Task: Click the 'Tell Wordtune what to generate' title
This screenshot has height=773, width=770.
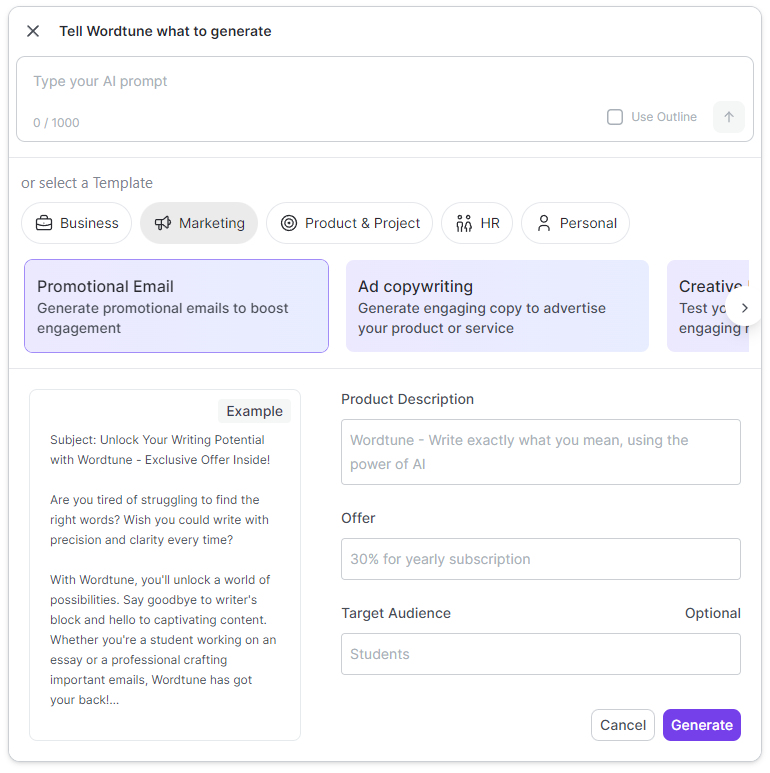Action: click(x=166, y=31)
